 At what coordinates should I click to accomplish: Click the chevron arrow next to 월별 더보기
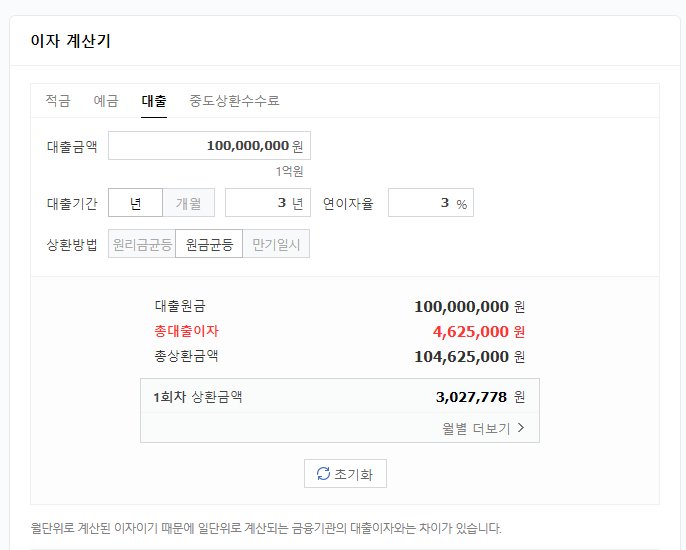click(521, 427)
